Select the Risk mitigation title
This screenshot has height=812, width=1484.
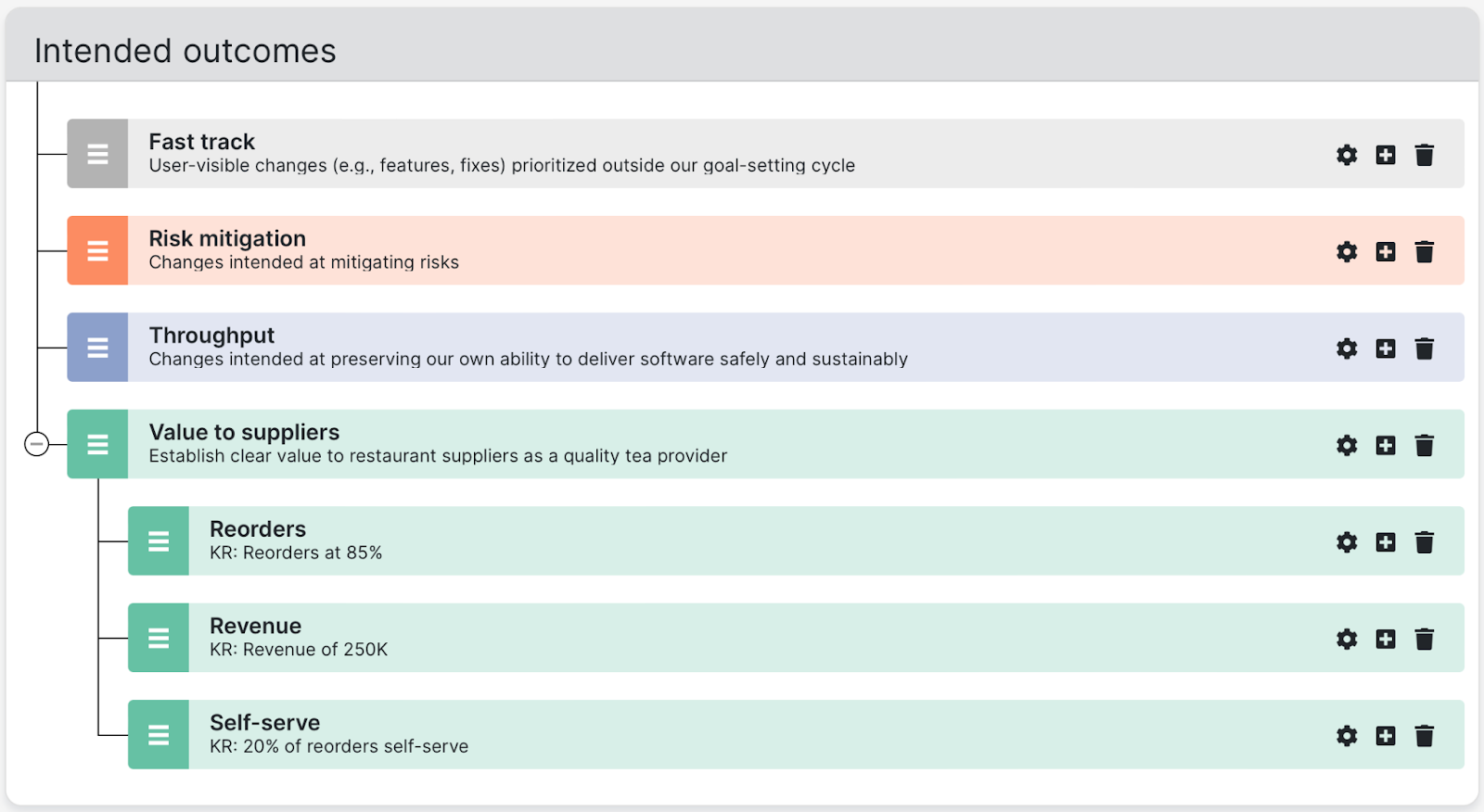(x=227, y=239)
